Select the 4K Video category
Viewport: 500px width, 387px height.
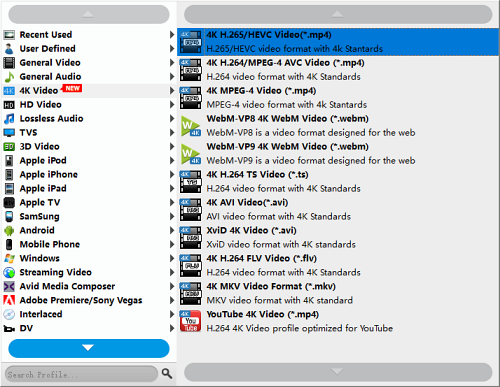tap(89, 91)
